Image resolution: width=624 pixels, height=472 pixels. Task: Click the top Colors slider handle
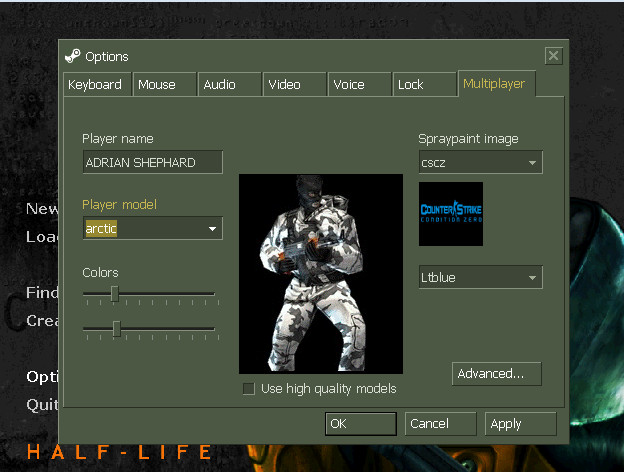115,294
